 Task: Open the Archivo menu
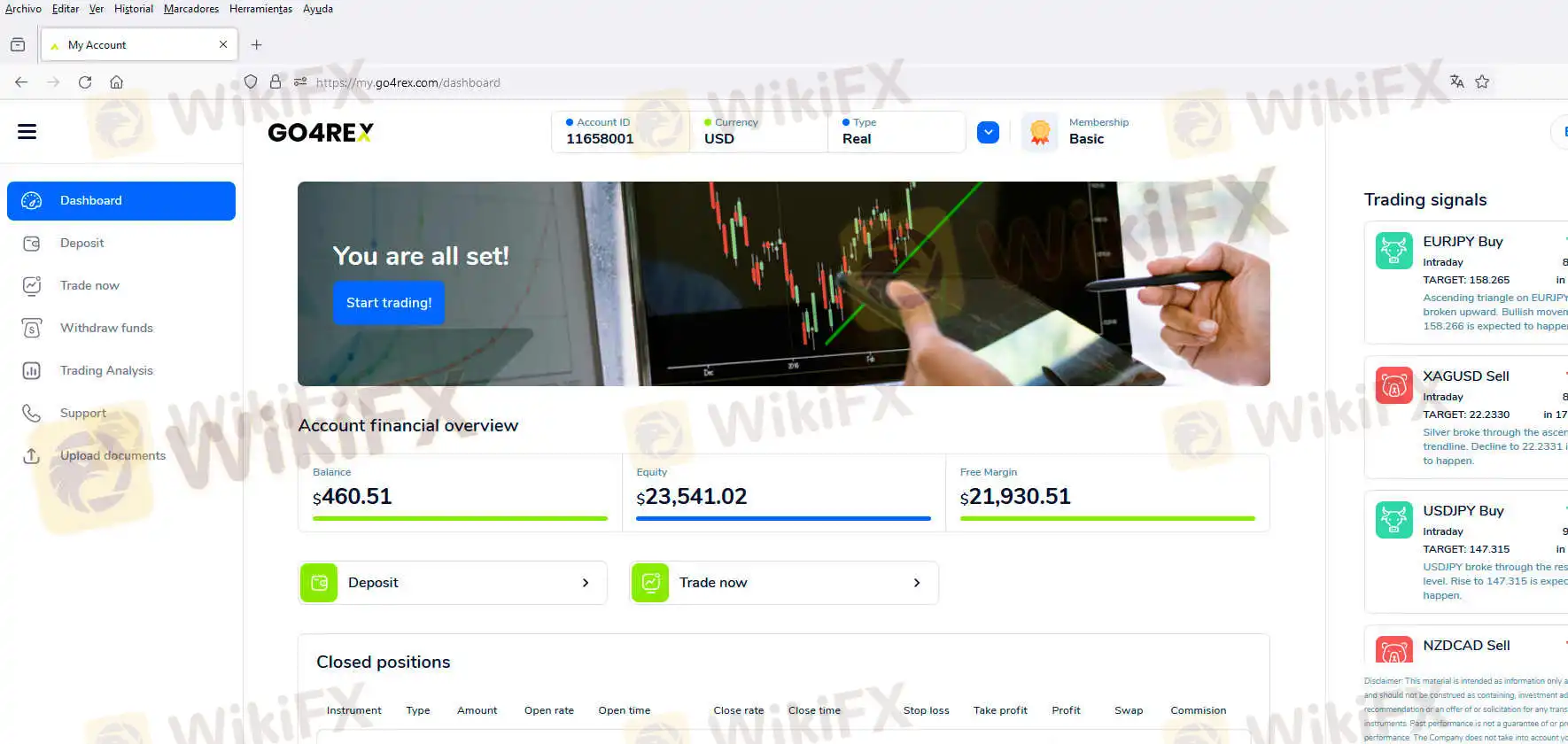click(23, 9)
